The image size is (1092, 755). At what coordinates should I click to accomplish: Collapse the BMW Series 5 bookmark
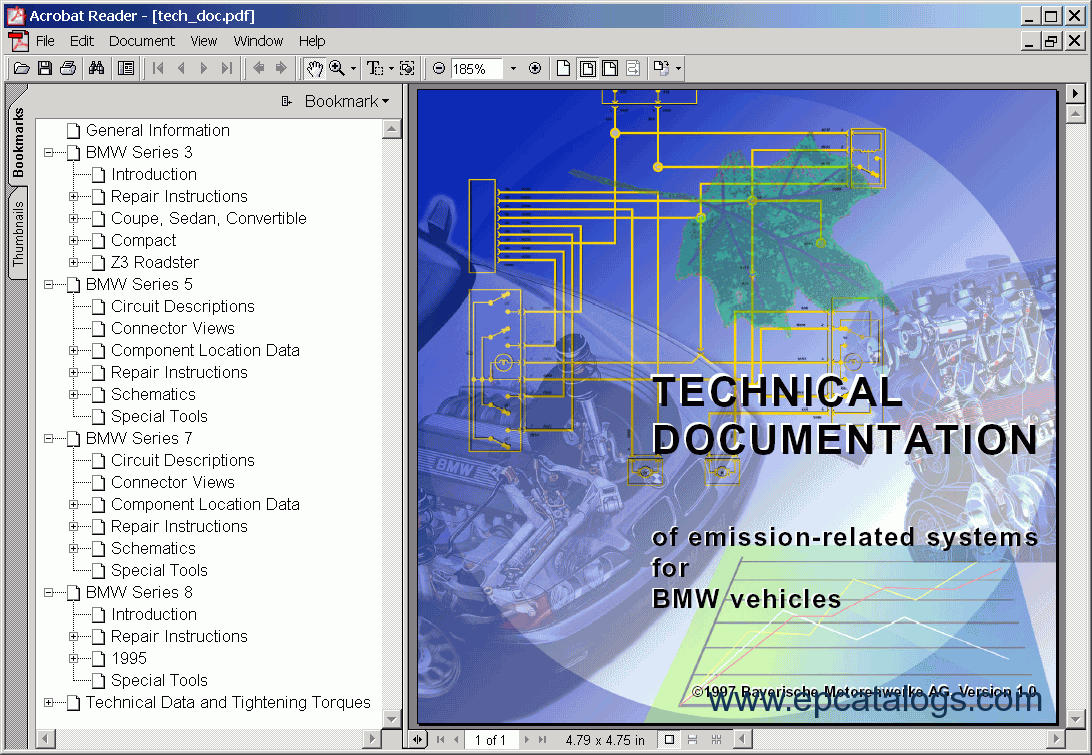click(49, 285)
